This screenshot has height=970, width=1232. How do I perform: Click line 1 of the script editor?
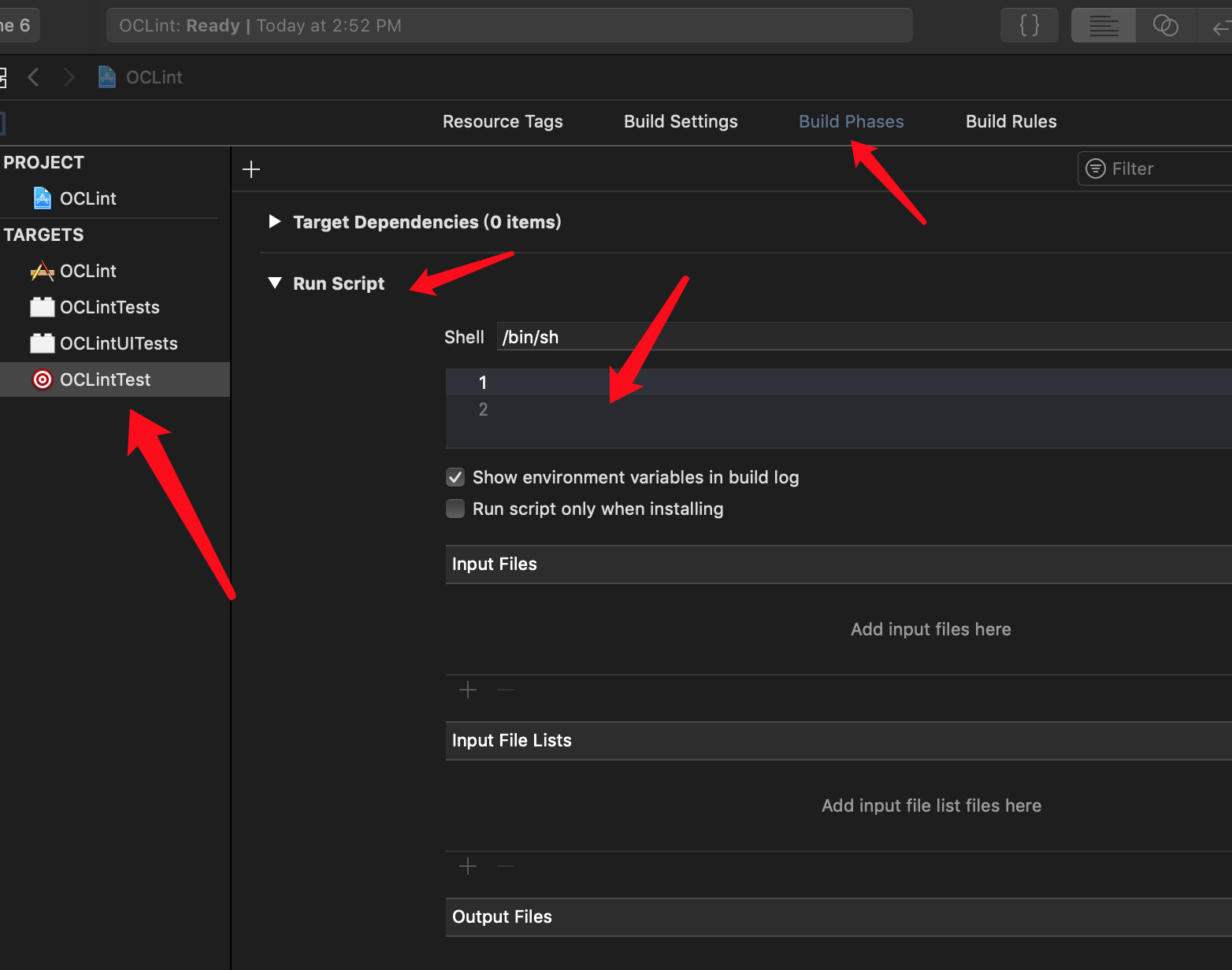pos(839,383)
